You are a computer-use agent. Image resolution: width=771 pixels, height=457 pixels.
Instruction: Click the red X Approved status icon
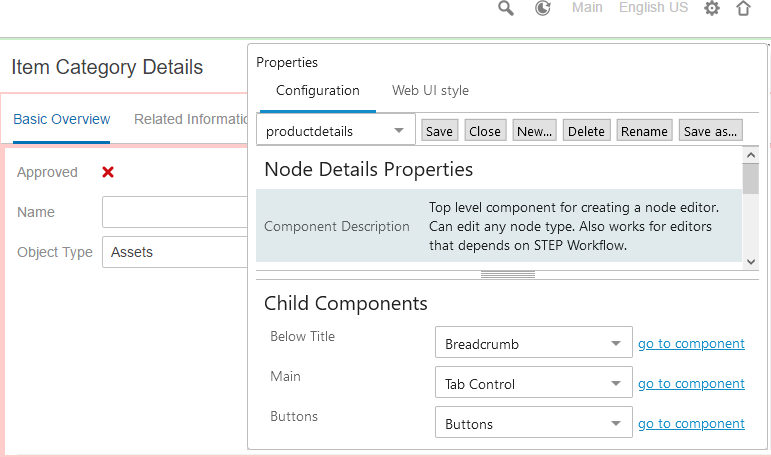click(108, 172)
